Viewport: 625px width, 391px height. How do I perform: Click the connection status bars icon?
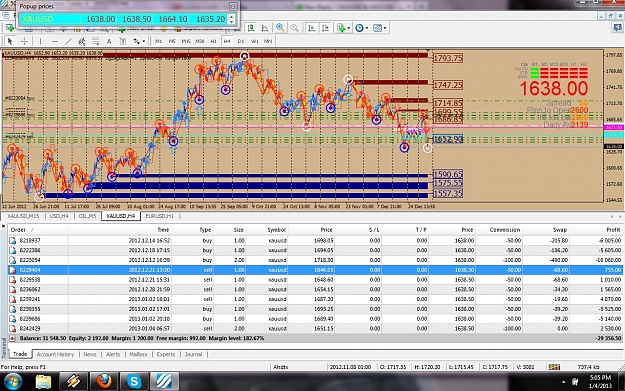point(554,367)
